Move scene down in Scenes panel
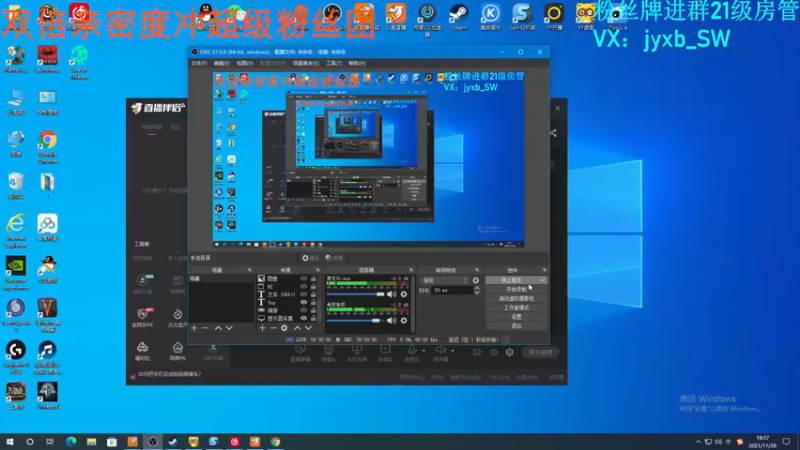 click(x=229, y=328)
